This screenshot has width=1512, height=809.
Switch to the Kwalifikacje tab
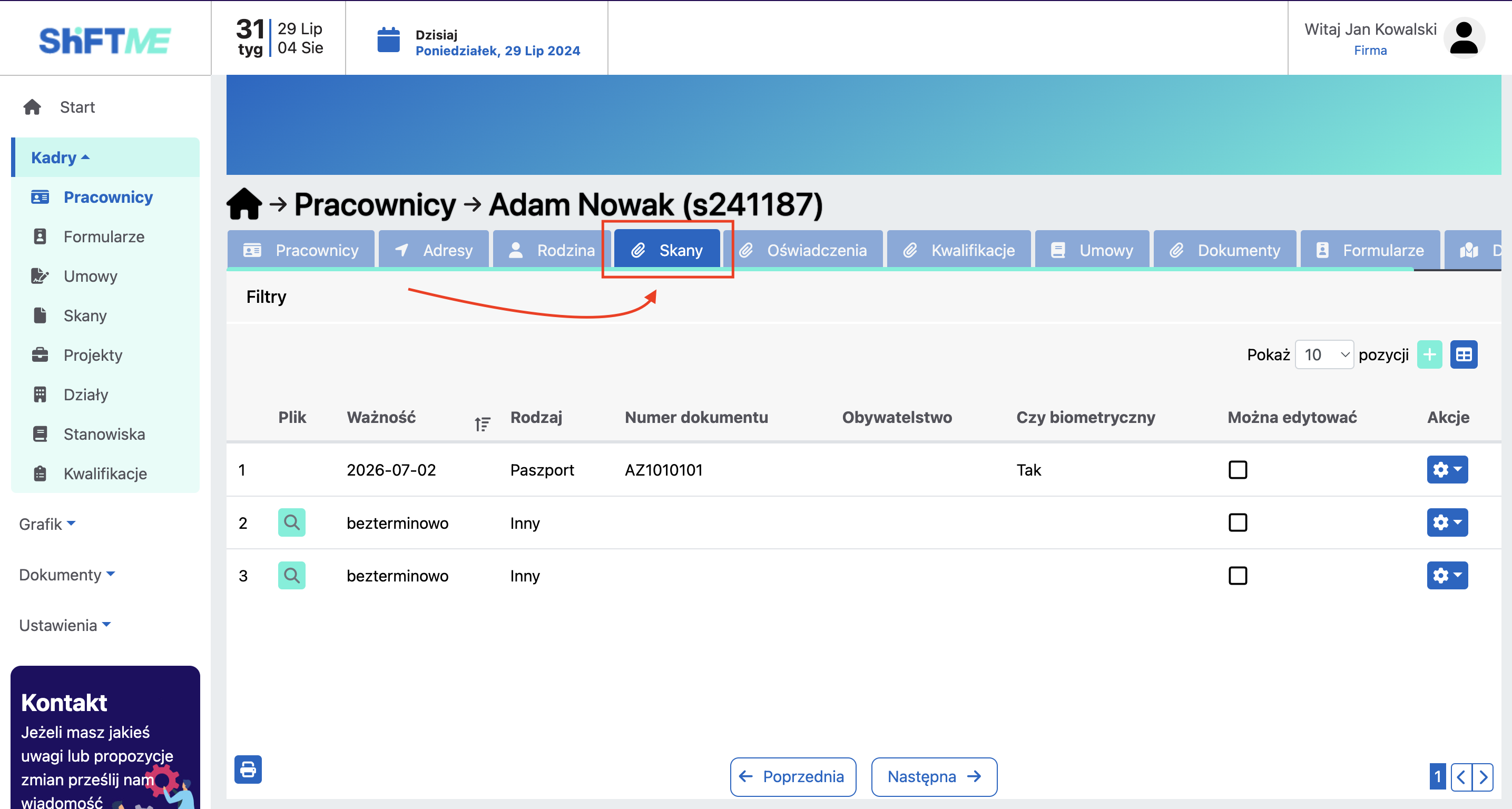point(959,250)
